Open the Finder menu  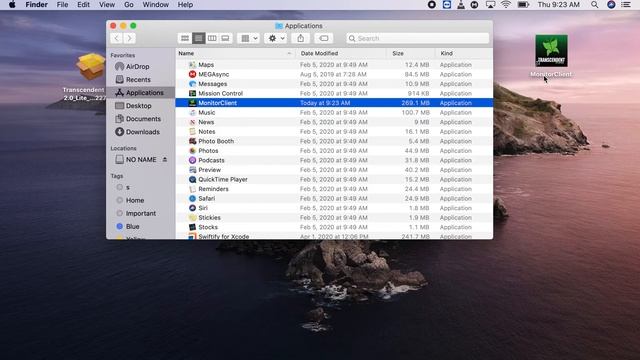pyautogui.click(x=36, y=5)
